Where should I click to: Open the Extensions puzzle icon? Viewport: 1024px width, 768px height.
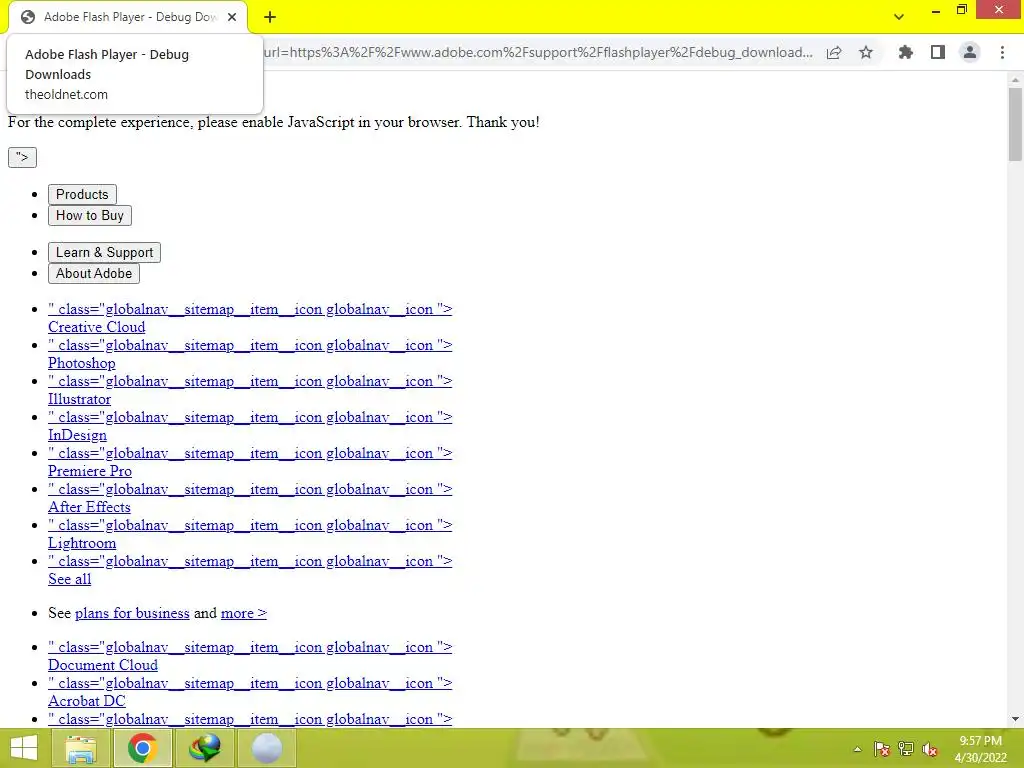[906, 52]
